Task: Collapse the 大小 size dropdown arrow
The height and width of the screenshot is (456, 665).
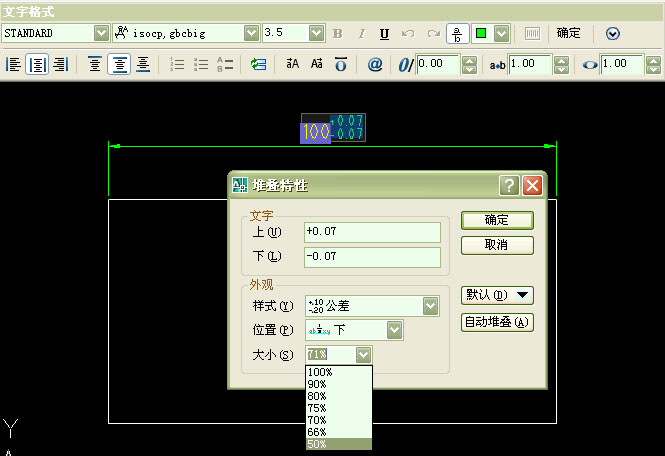Action: [x=363, y=355]
